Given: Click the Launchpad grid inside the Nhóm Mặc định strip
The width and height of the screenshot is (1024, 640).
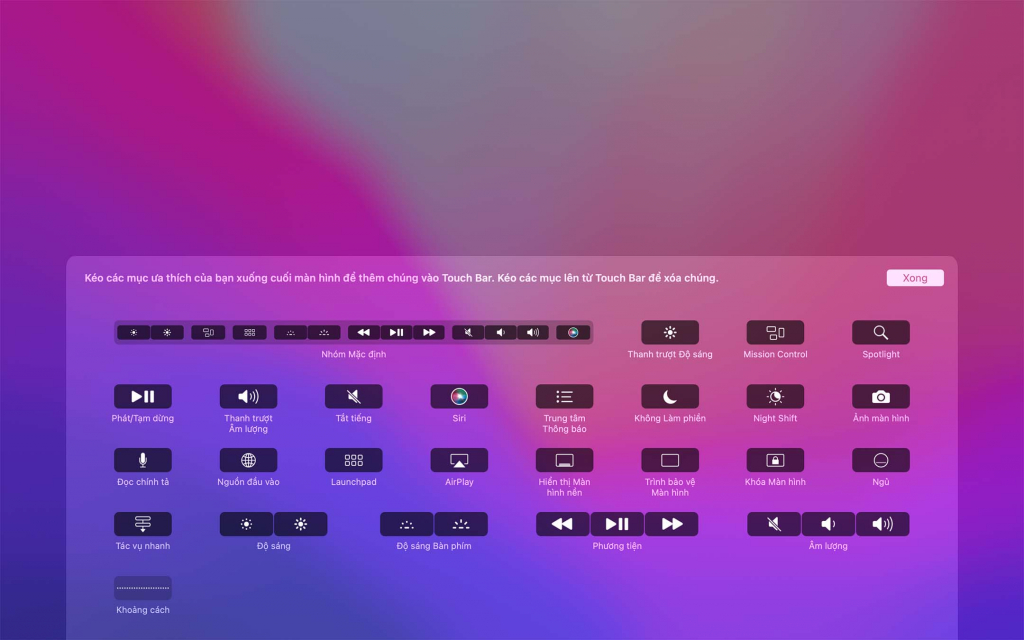Looking at the screenshot, I should [x=249, y=332].
